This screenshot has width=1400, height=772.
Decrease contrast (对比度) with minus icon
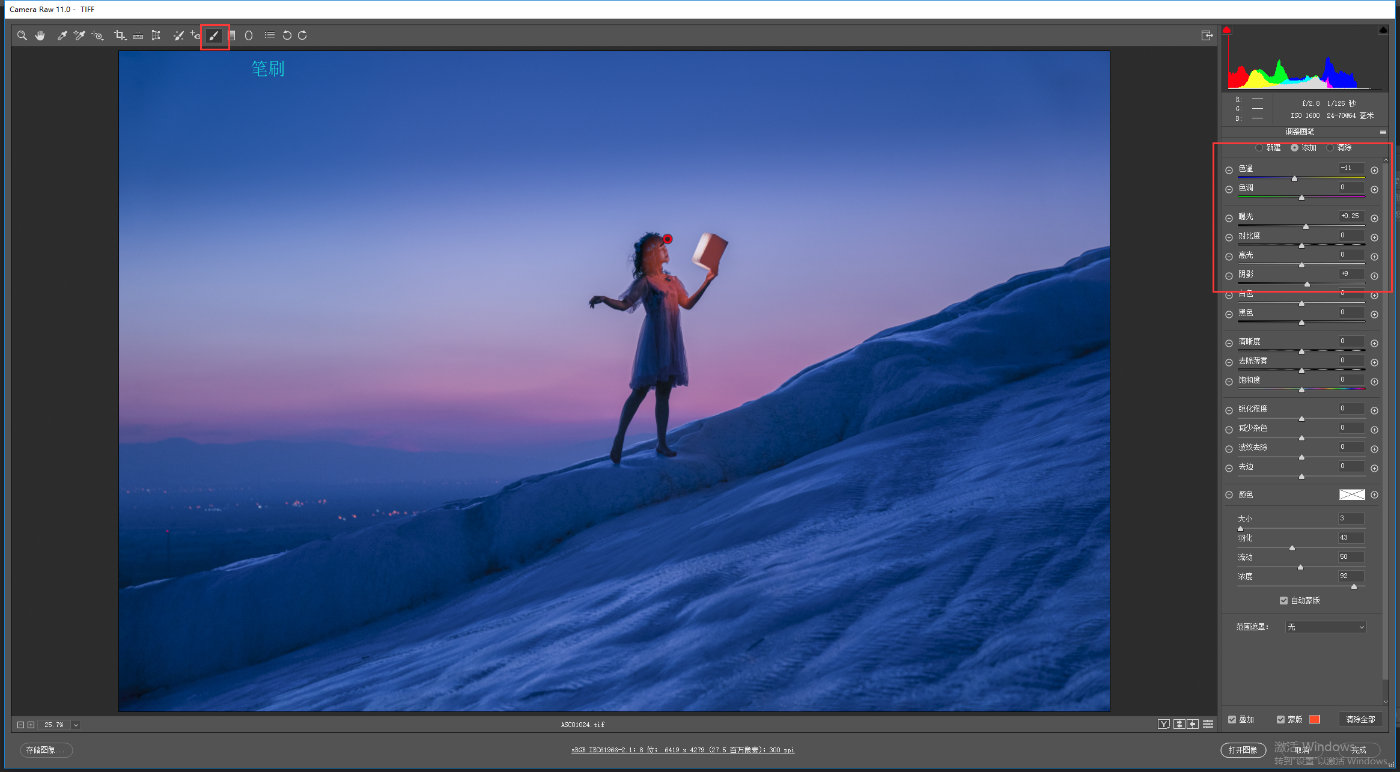1229,237
